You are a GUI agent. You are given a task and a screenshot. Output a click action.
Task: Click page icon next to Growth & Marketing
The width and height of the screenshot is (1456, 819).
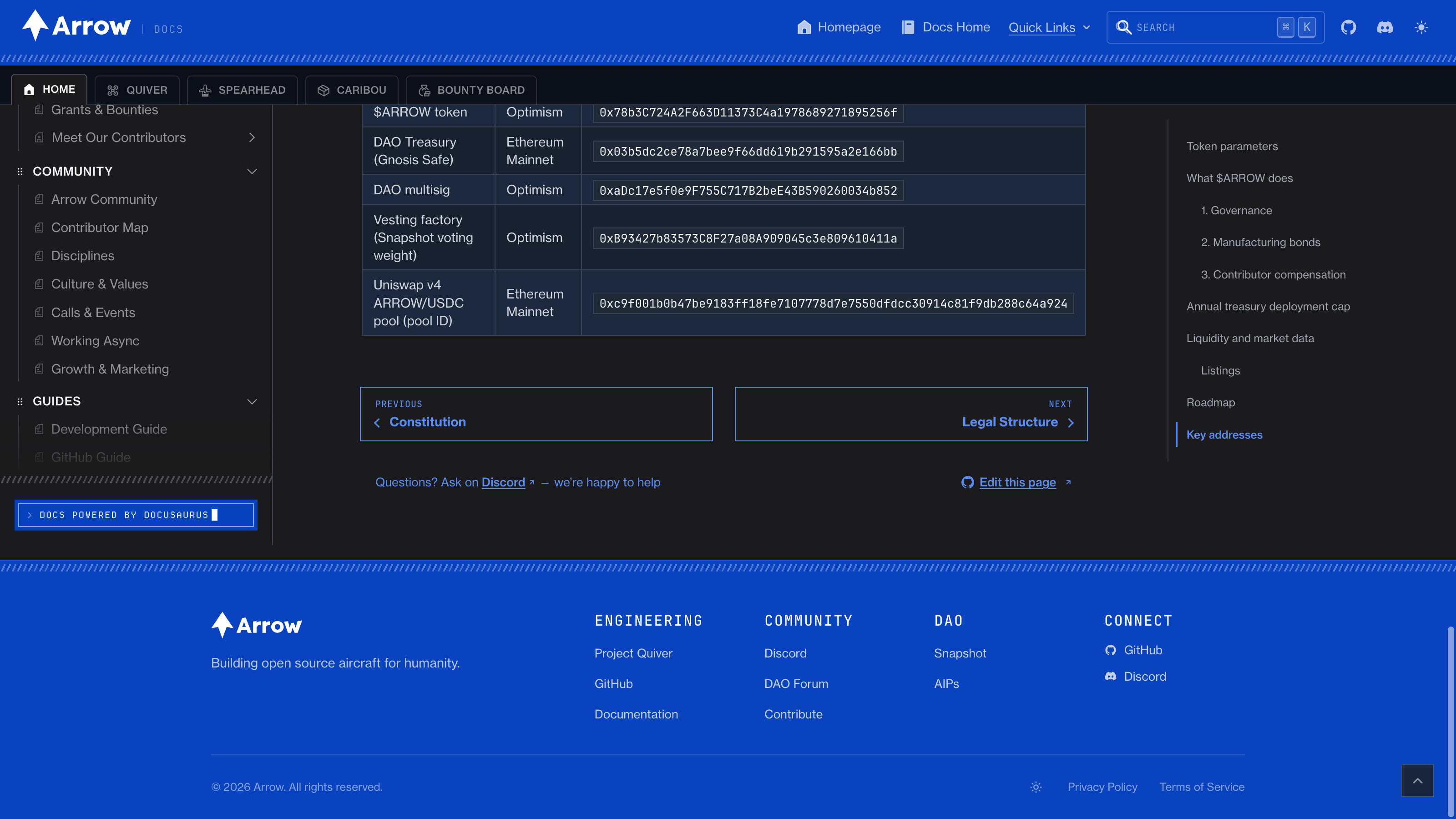(39, 369)
